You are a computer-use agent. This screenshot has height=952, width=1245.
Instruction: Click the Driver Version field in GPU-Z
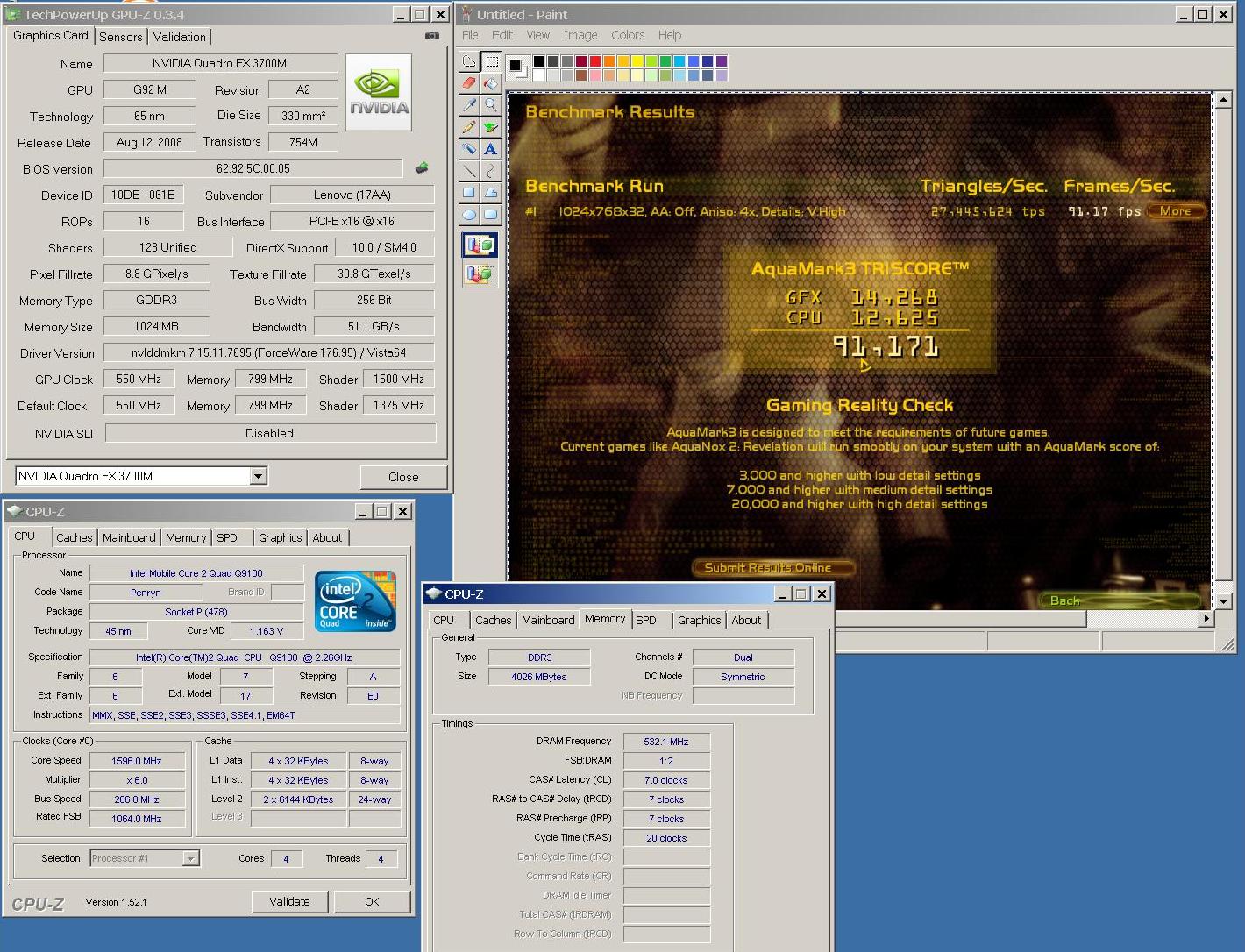tap(269, 352)
